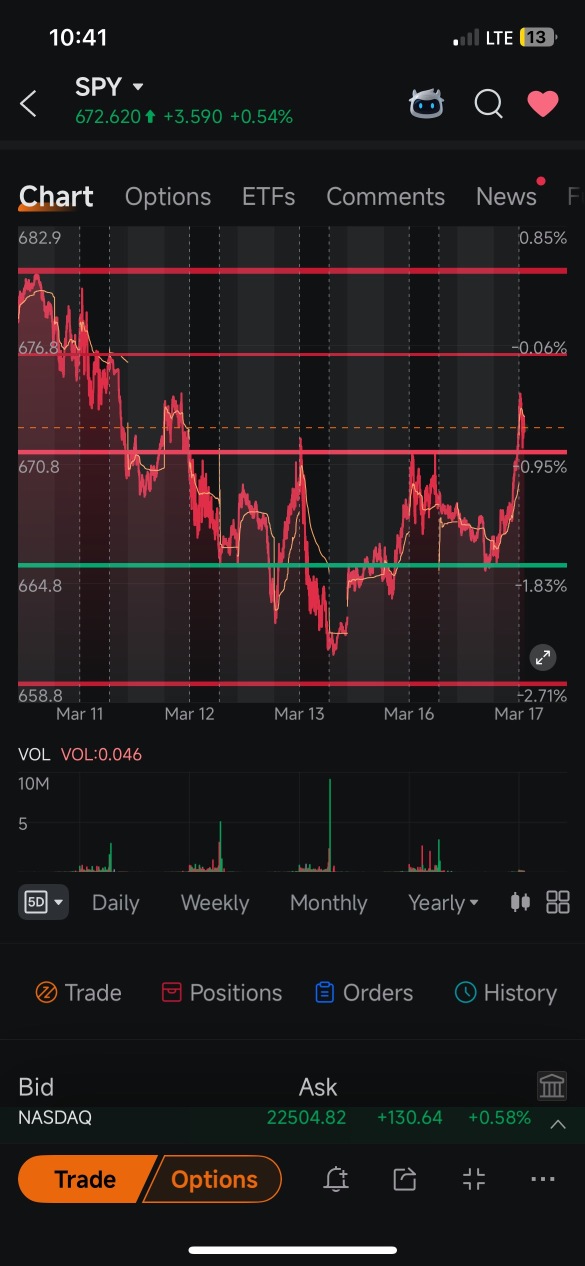
Task: Open the chart layout grid icon
Action: [x=558, y=902]
